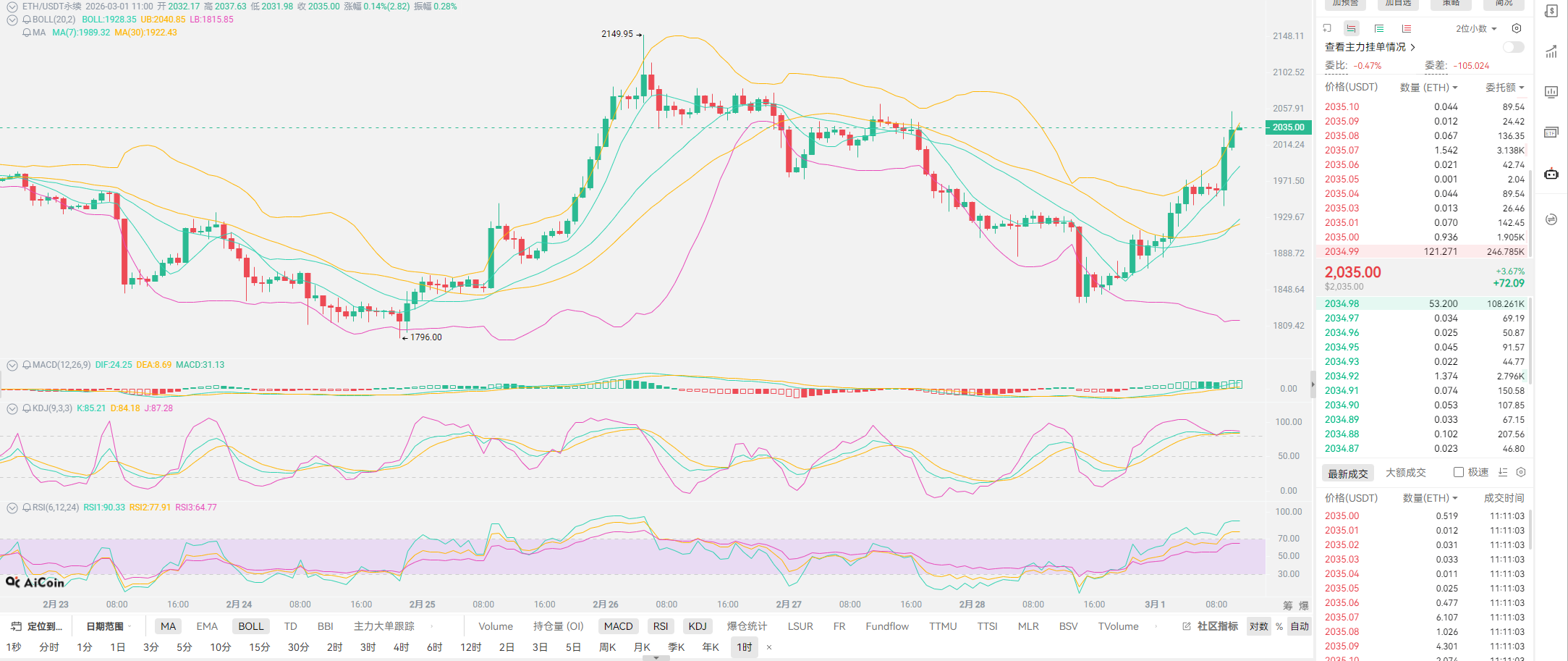Click the 社区指标 community indicators link
Image resolution: width=1568 pixels, height=661 pixels.
[x=1217, y=626]
